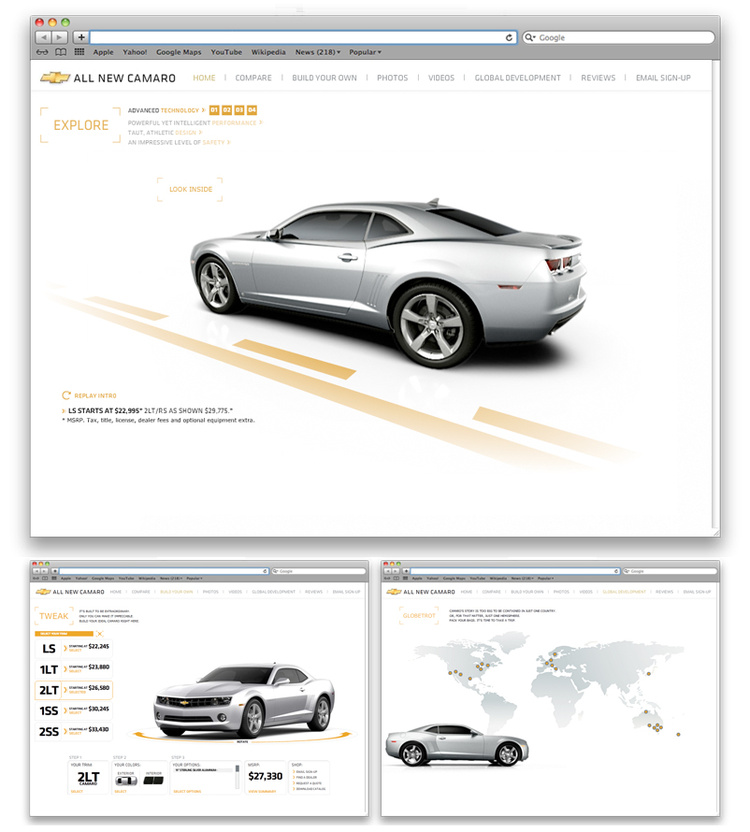Viewport: 750px width, 832px height.
Task: Click the silver Camaro on the home page
Action: (389, 282)
